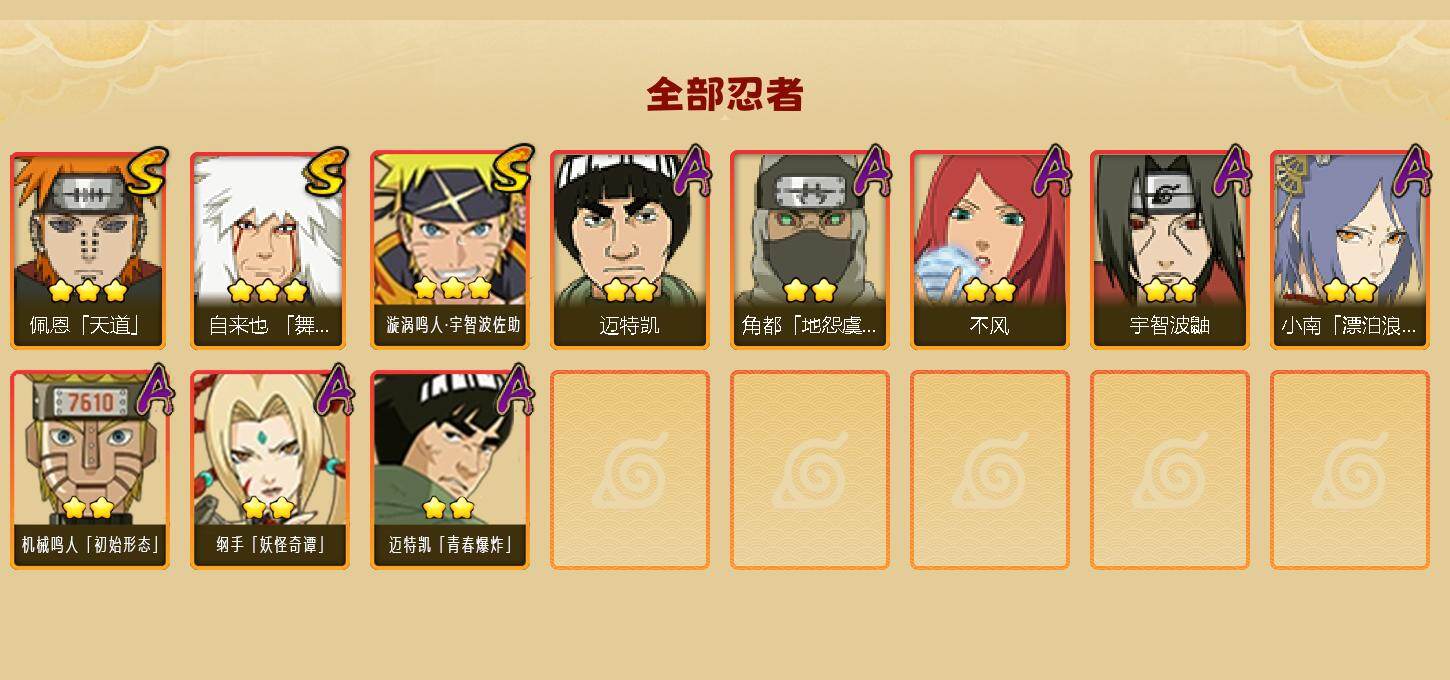Image resolution: width=1450 pixels, height=680 pixels.
Task: Select the 佩恩「天道」 ninja card
Action: point(89,250)
